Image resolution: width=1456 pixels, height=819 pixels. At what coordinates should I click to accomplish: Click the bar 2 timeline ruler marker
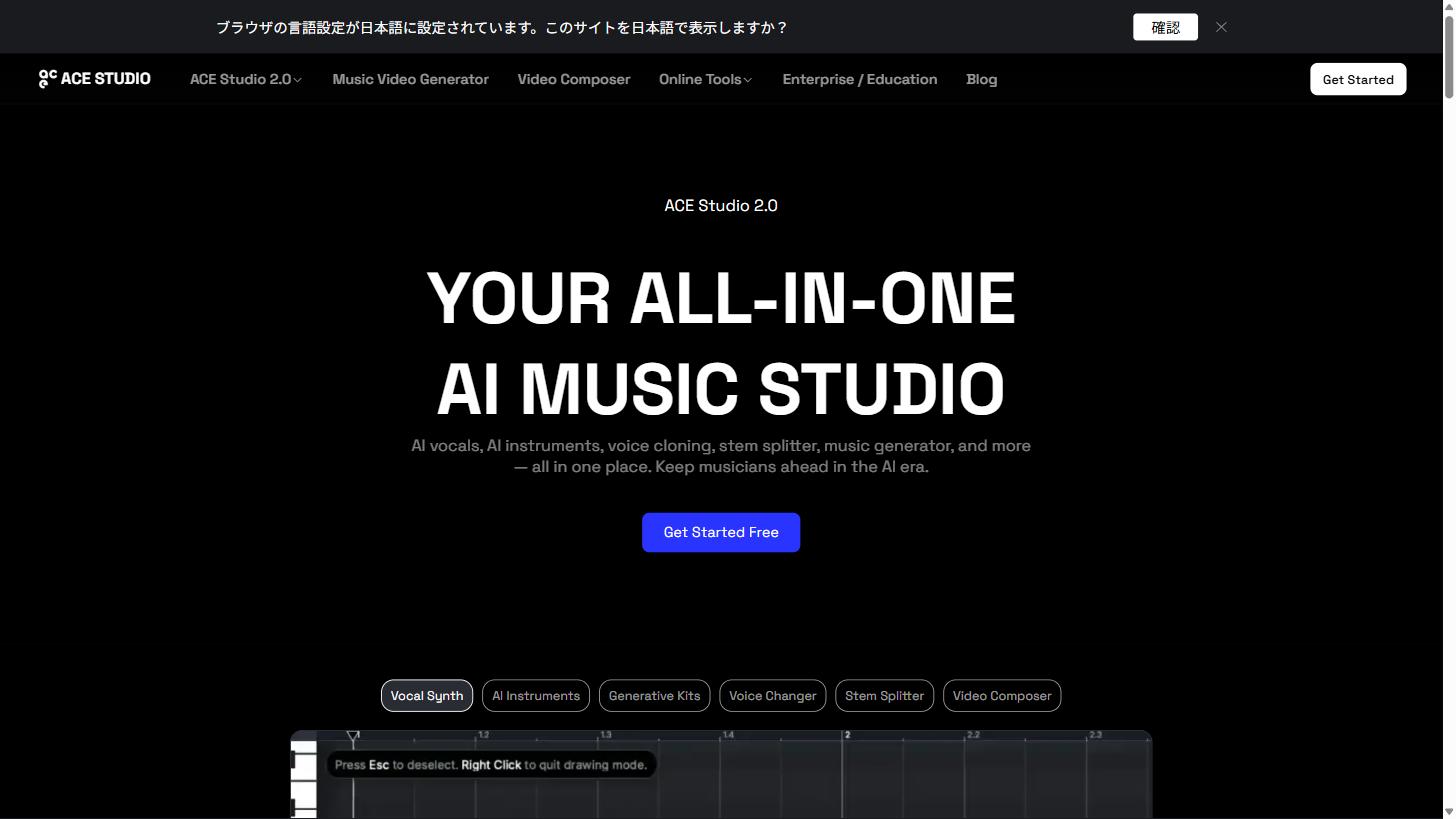(847, 735)
